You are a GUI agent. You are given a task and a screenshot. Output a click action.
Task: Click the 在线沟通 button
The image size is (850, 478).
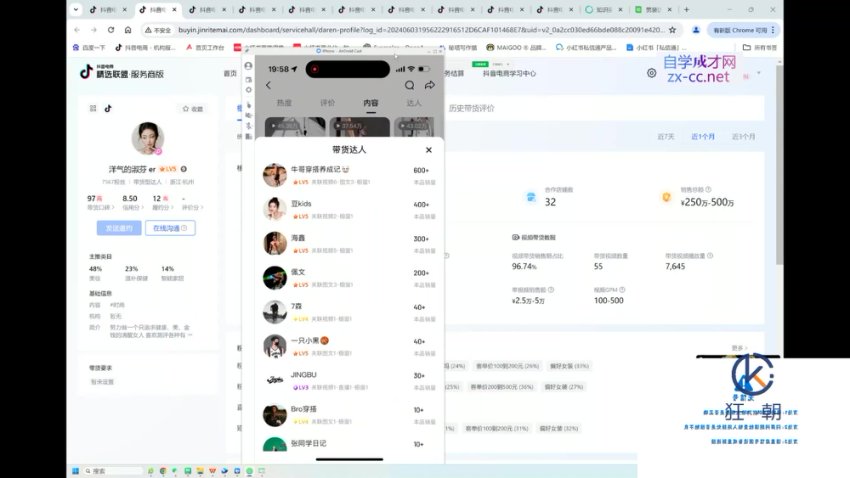(x=169, y=228)
